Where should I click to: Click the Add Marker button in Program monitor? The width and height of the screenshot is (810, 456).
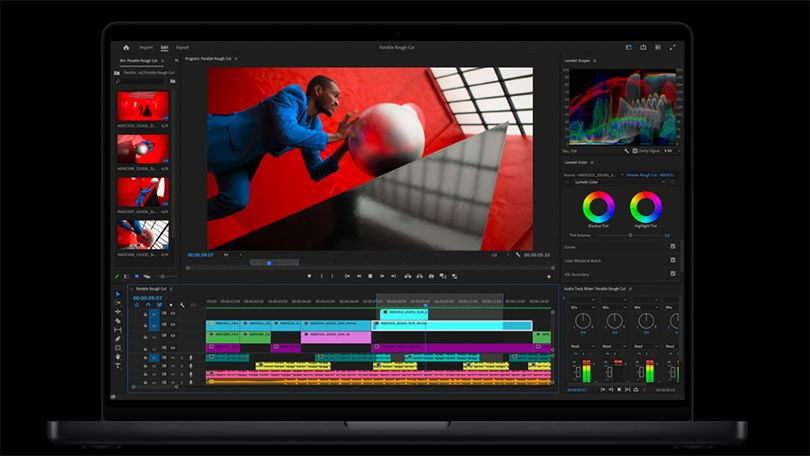click(309, 276)
